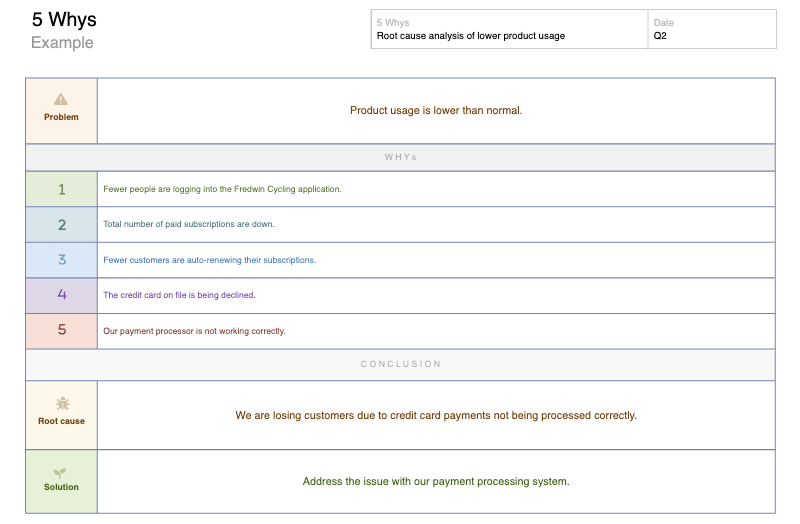
Task: Click the warning triangle Problem icon
Action: coord(61,99)
